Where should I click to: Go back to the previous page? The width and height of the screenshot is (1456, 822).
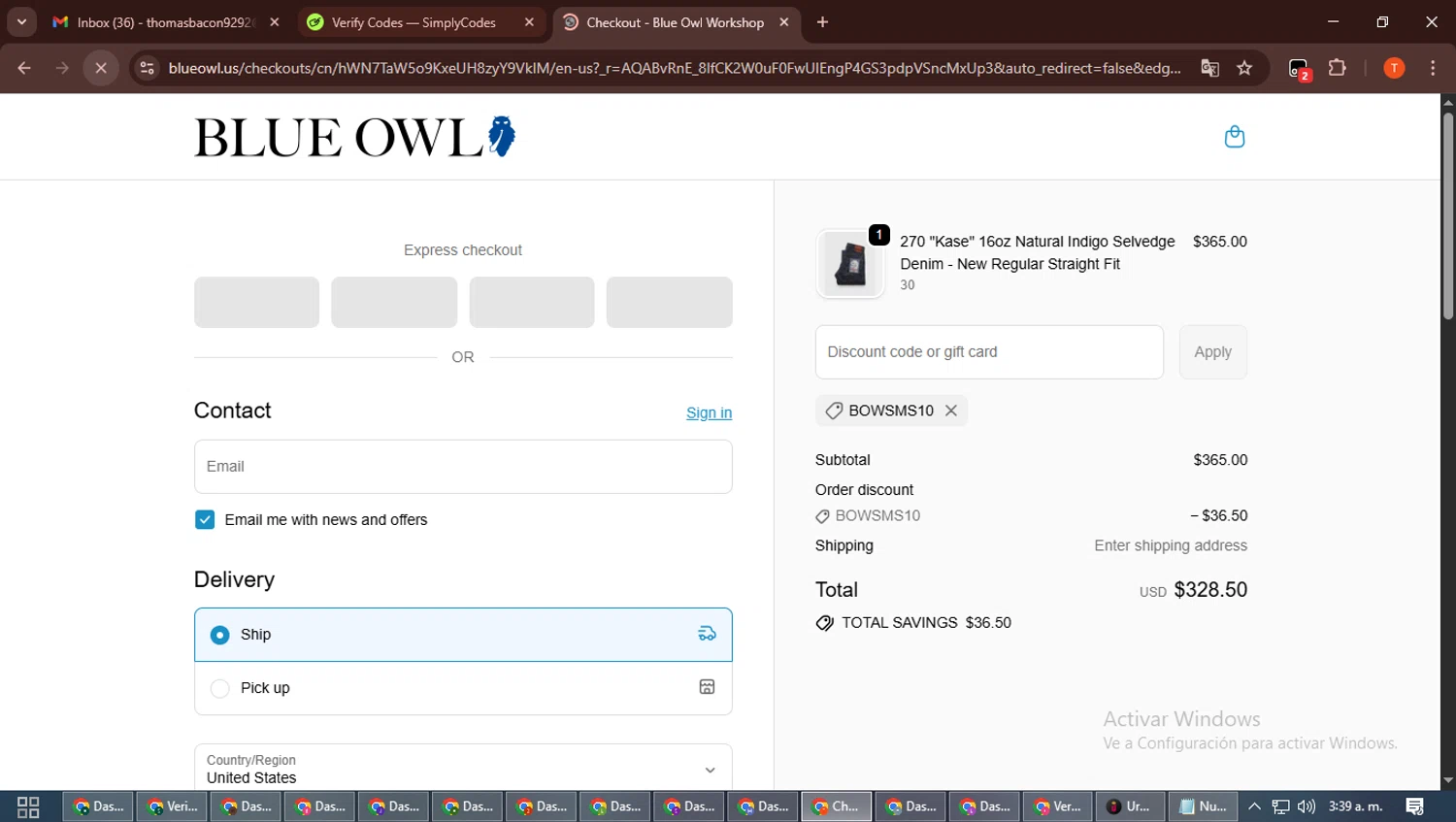(x=24, y=68)
